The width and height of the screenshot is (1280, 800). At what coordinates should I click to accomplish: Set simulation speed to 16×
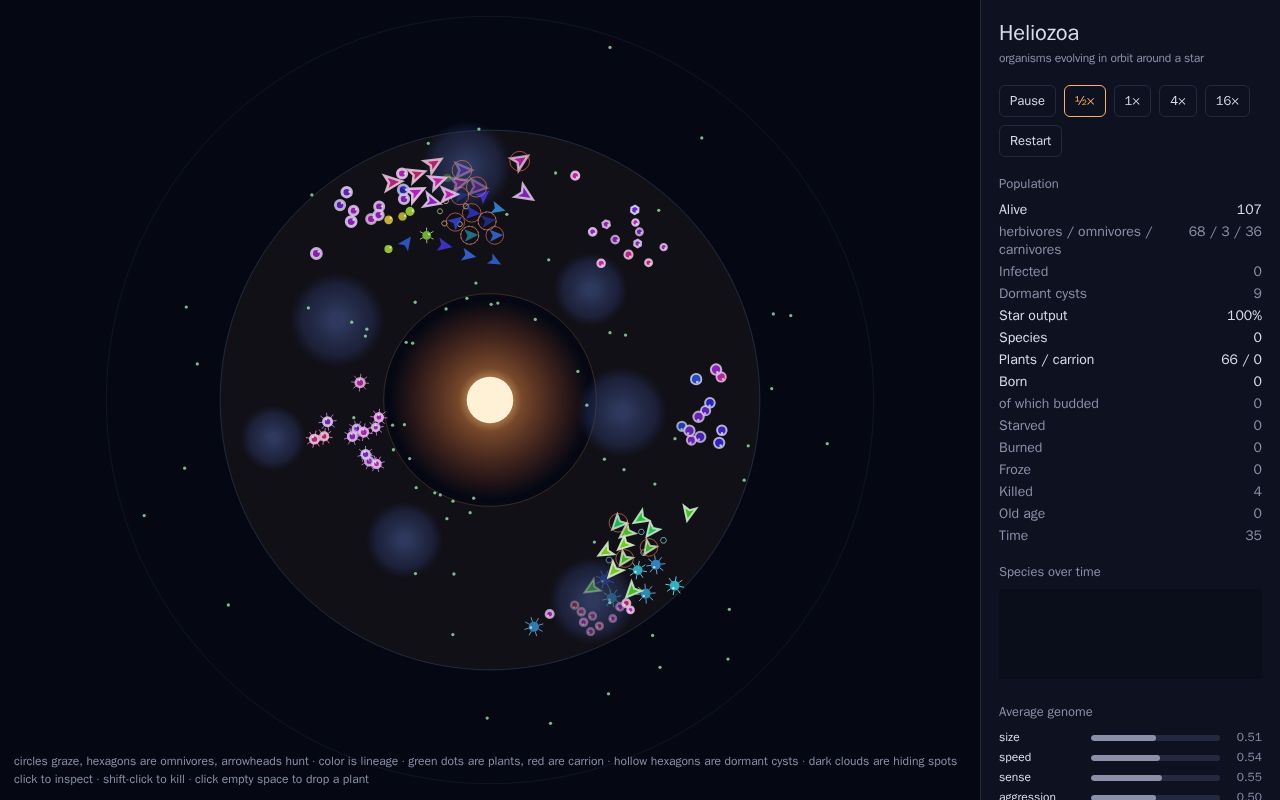pos(1227,101)
